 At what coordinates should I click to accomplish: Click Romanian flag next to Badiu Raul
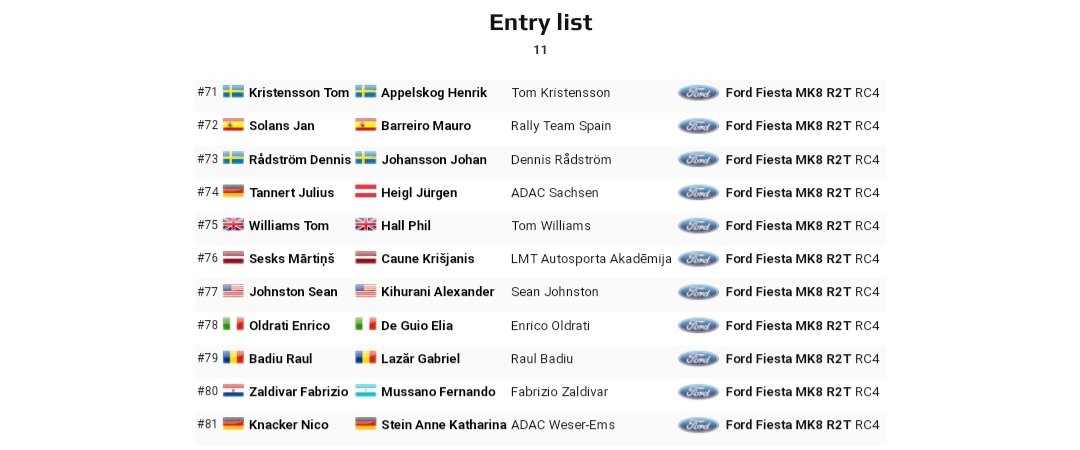pyautogui.click(x=233, y=358)
